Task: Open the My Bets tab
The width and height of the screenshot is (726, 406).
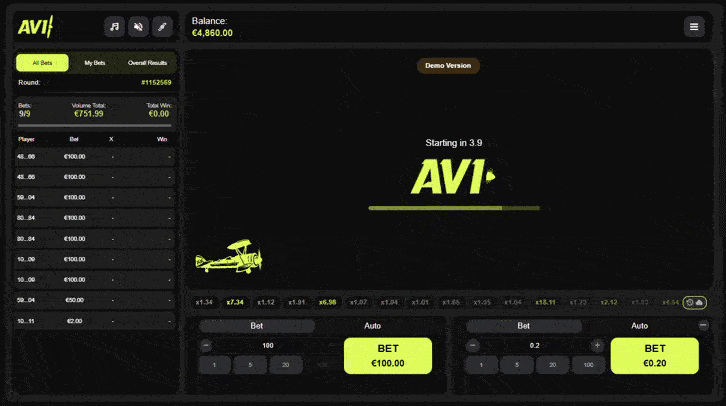Action: click(95, 62)
